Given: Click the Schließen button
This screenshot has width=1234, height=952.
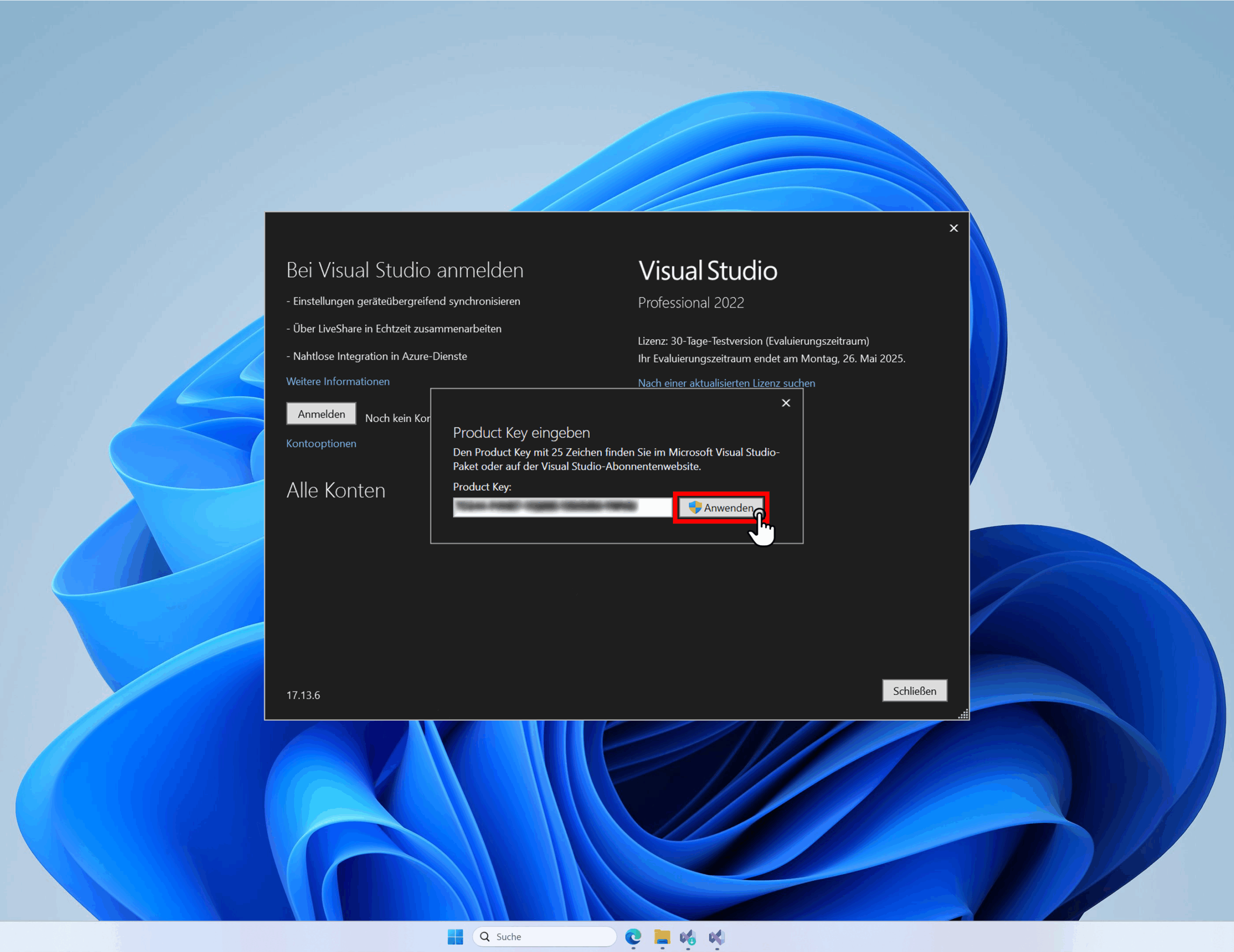Looking at the screenshot, I should tap(914, 690).
